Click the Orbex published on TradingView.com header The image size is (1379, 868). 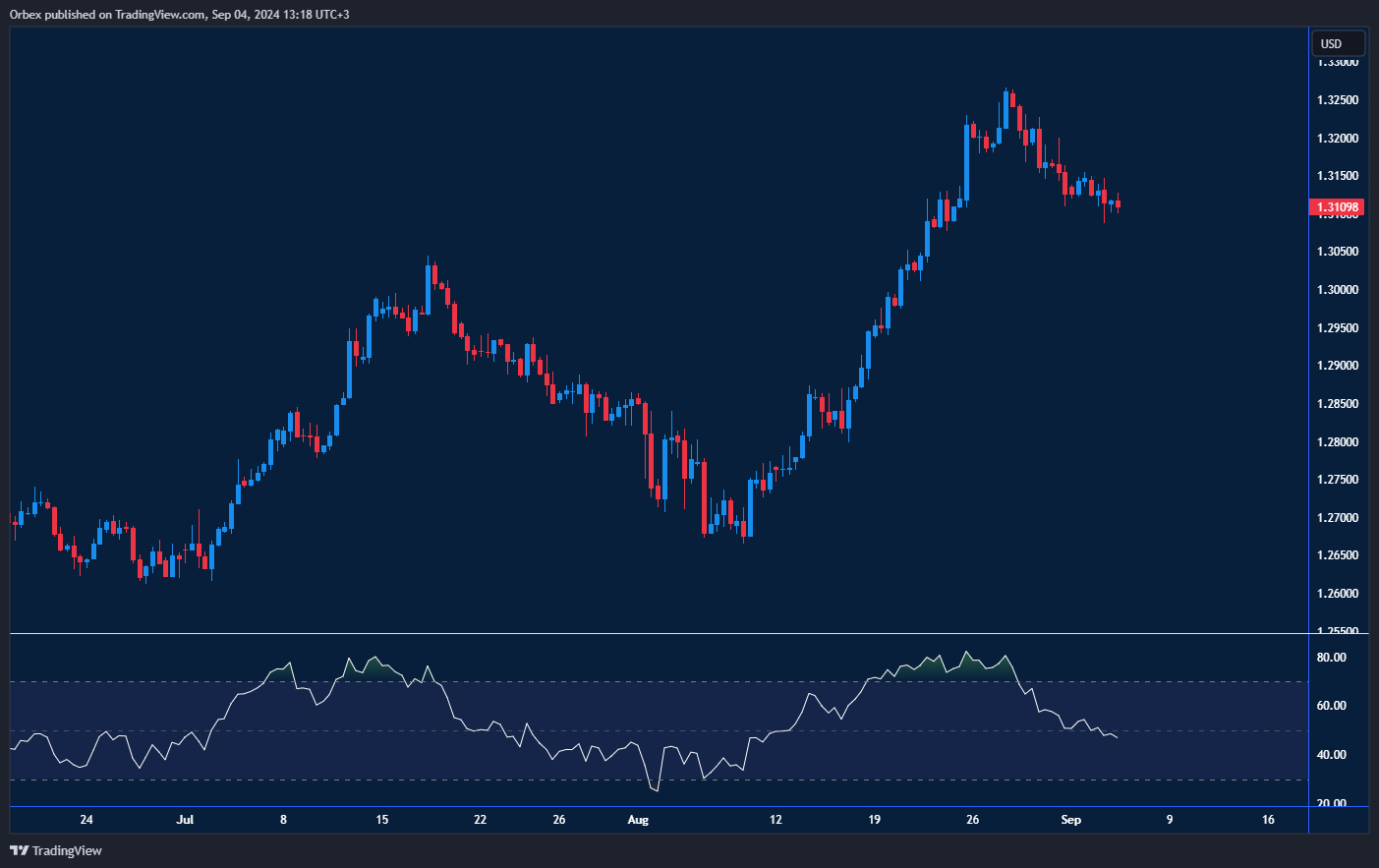click(x=179, y=14)
